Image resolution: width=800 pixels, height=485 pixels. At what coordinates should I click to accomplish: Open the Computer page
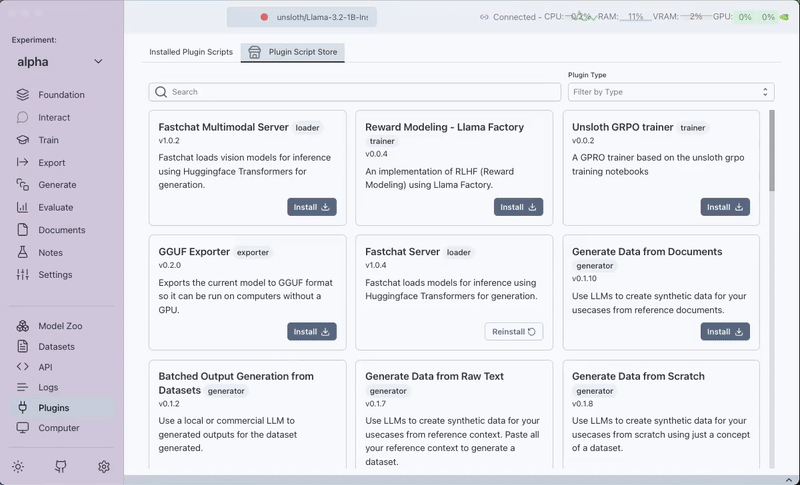(x=58, y=428)
